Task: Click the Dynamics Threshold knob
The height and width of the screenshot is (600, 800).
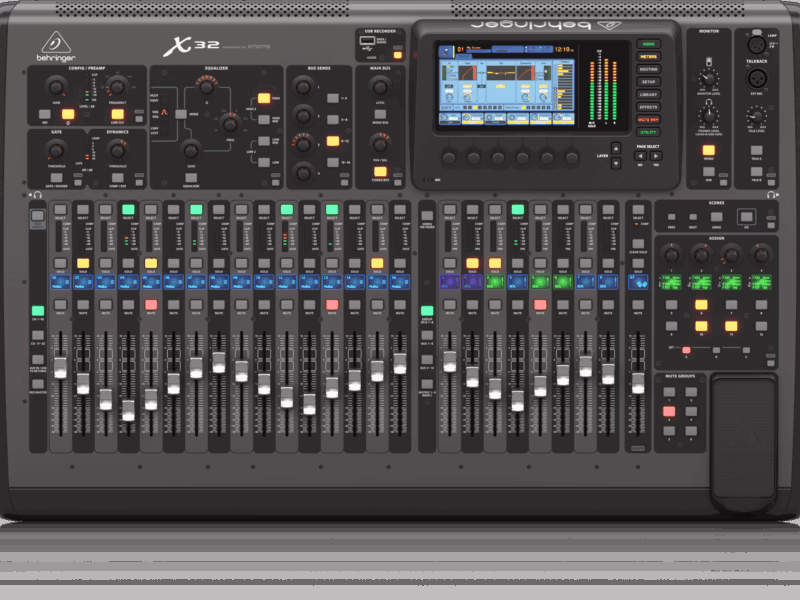Action: pyautogui.click(x=117, y=151)
